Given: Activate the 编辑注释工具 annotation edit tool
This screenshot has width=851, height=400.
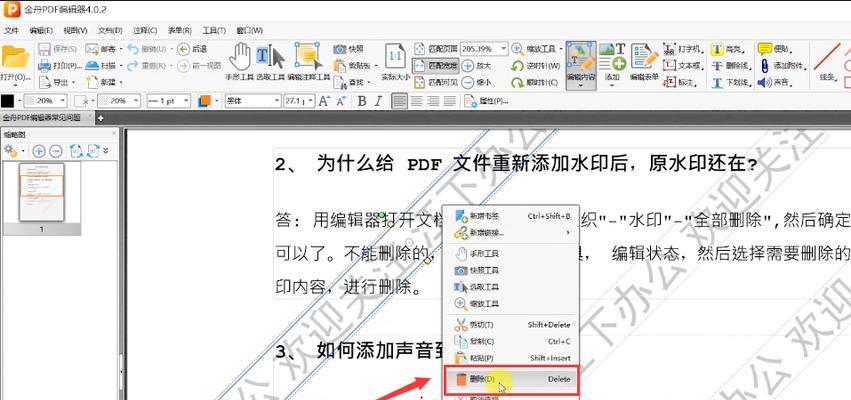Looking at the screenshot, I should (309, 62).
